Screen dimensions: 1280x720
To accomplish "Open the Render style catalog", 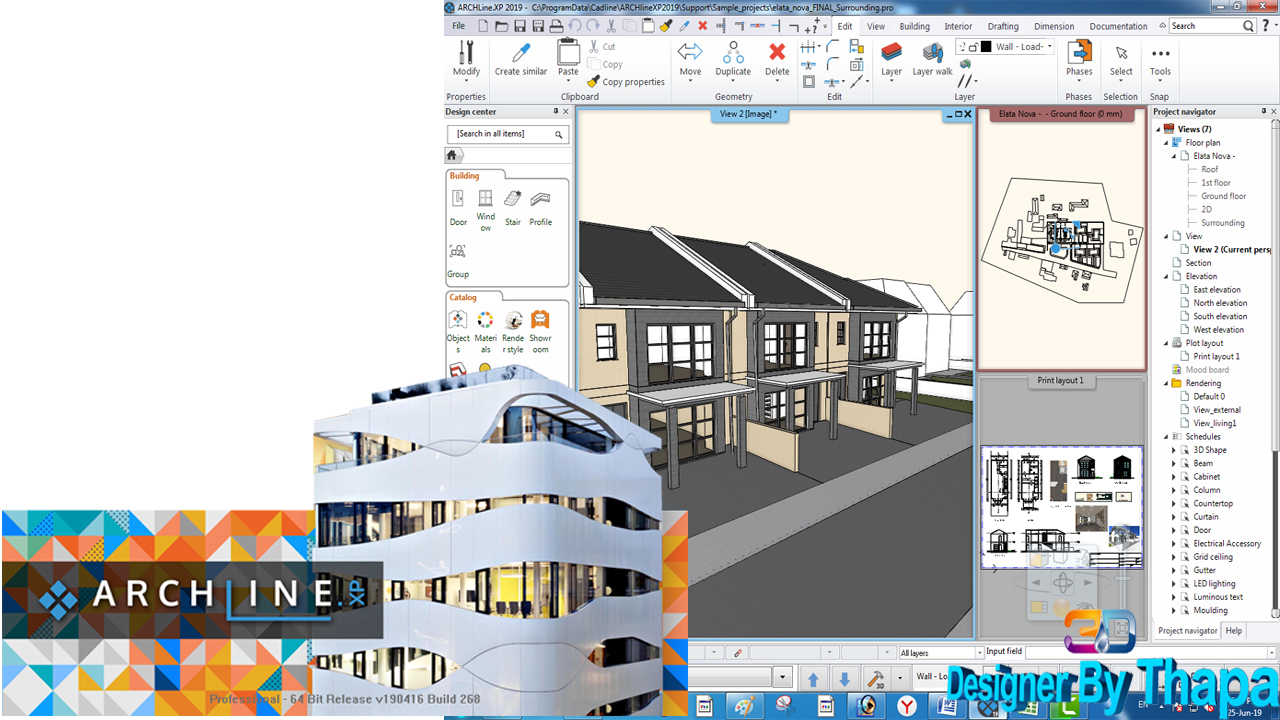I will pyautogui.click(x=513, y=331).
